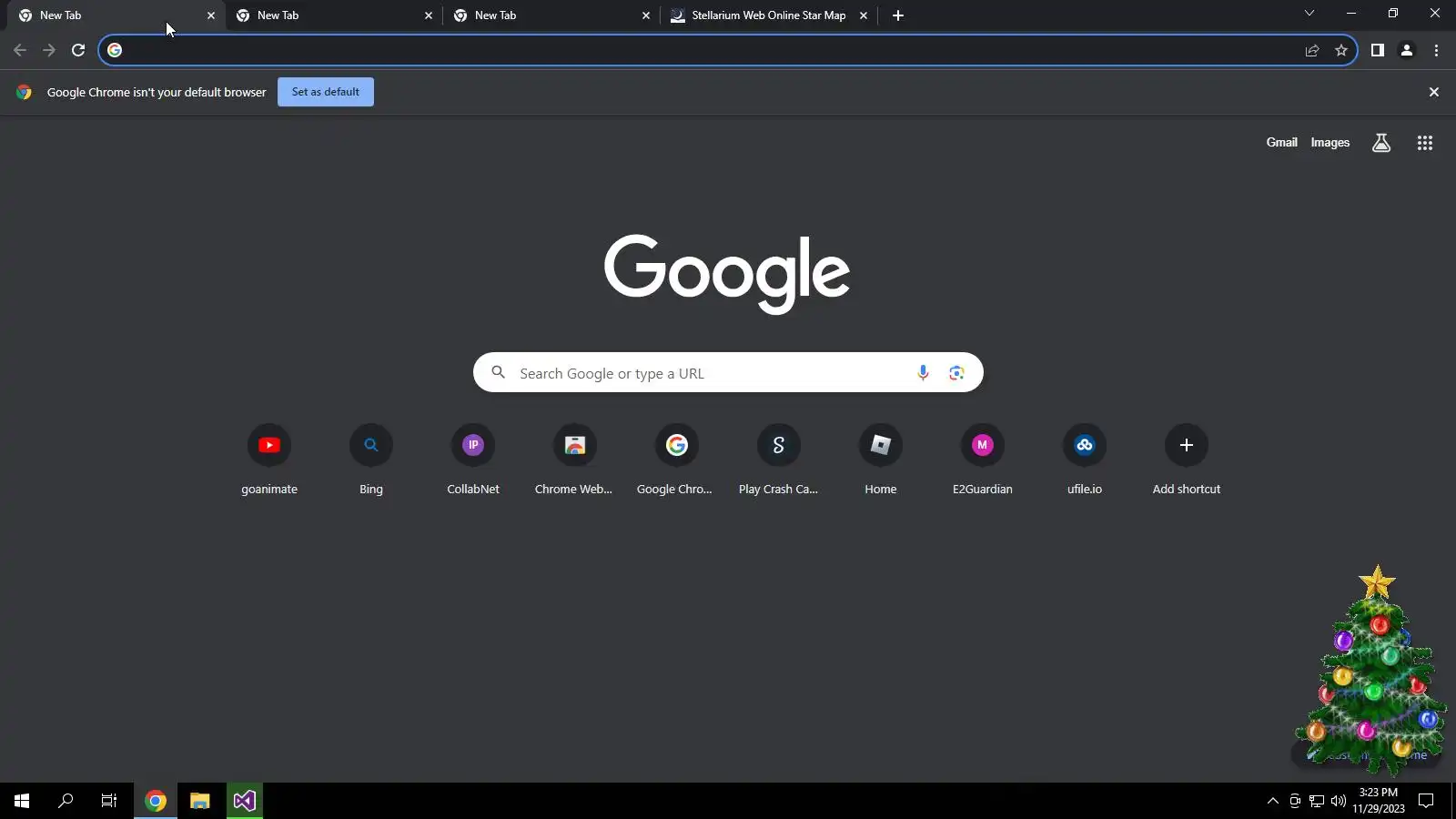Viewport: 1456px width, 819px height.
Task: Show hidden system tray icons
Action: [1272, 801]
